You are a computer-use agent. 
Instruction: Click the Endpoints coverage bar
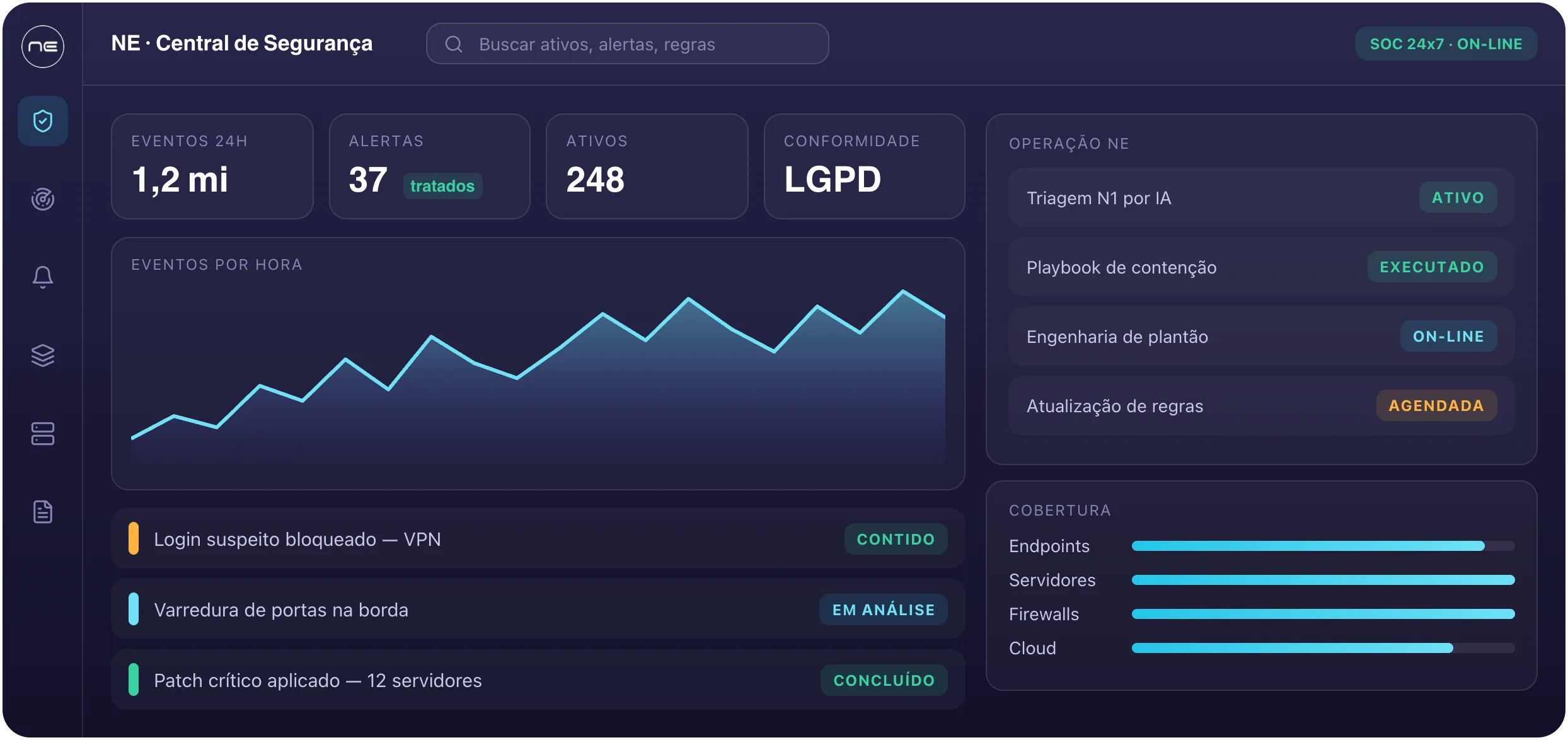(x=1323, y=546)
